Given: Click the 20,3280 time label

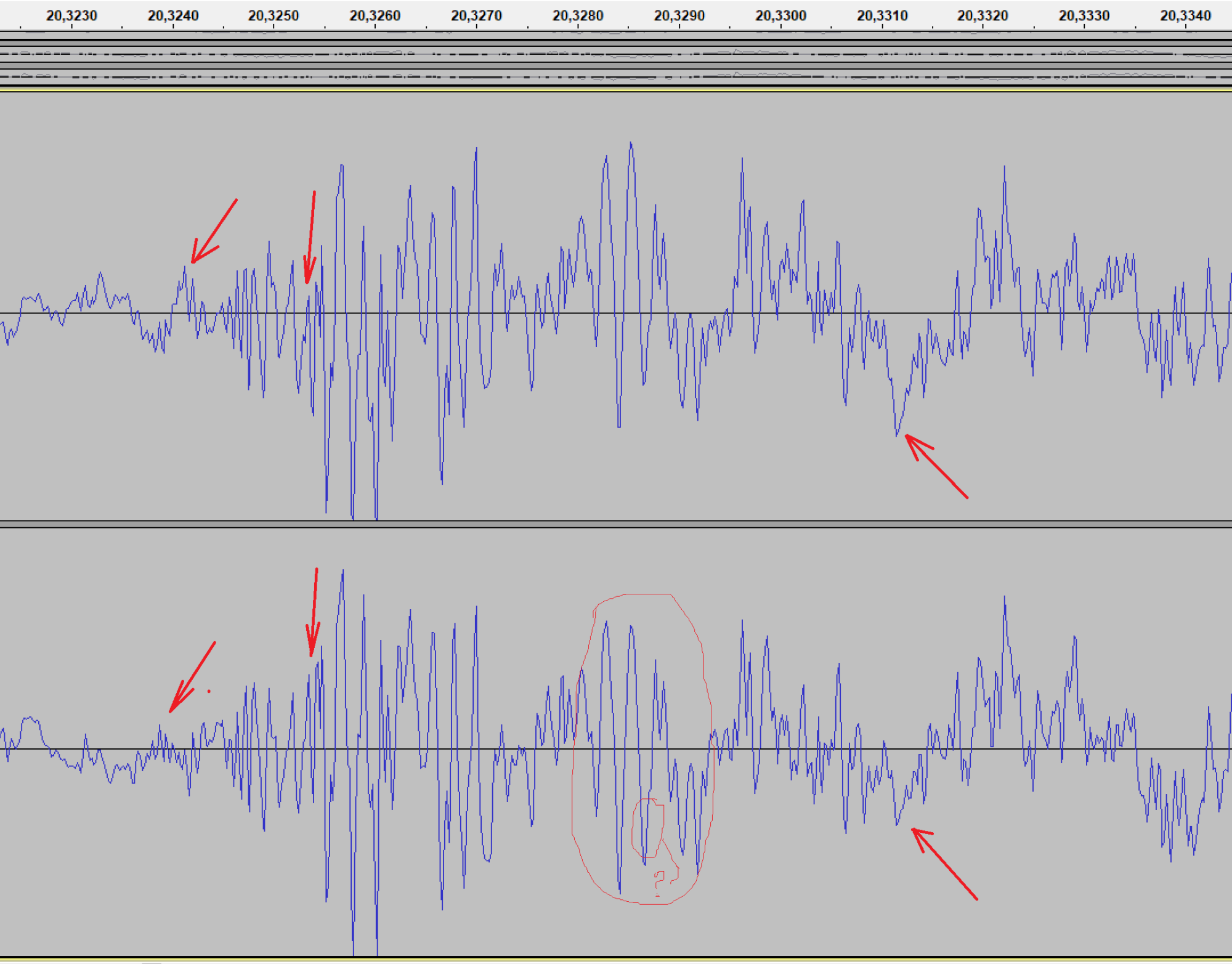Looking at the screenshot, I should (578, 15).
